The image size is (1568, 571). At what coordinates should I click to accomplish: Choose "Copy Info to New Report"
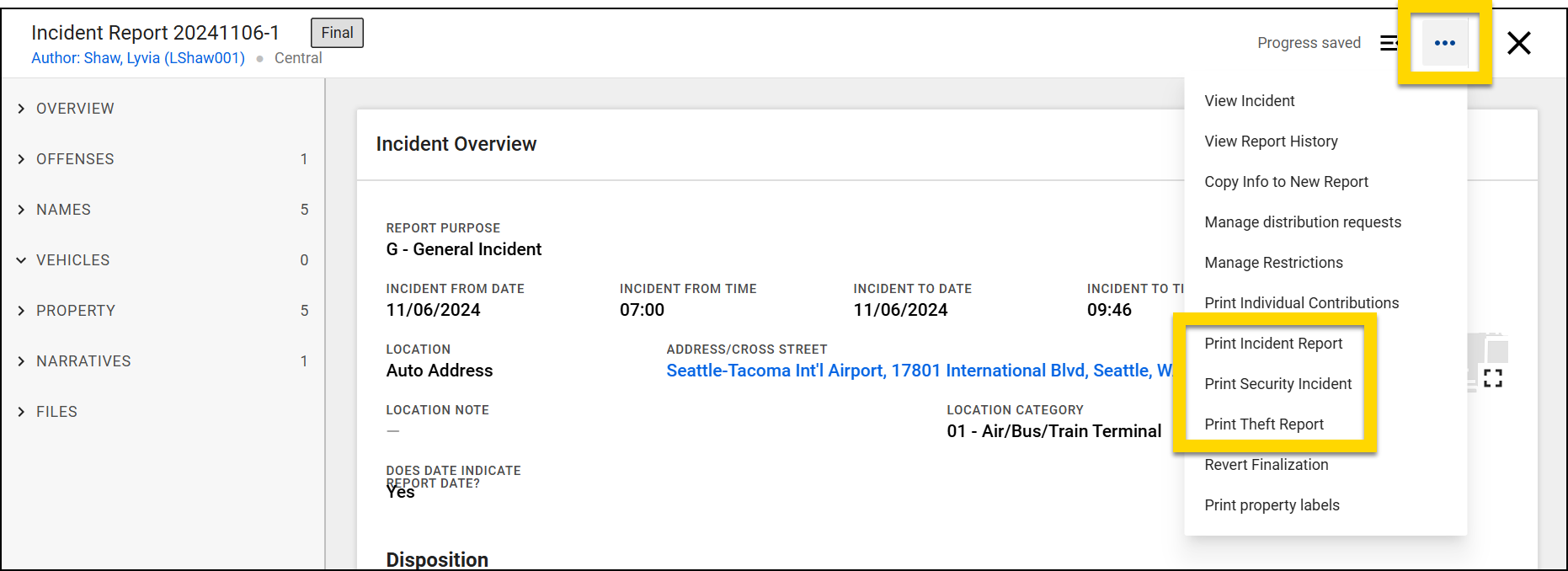pos(1286,181)
